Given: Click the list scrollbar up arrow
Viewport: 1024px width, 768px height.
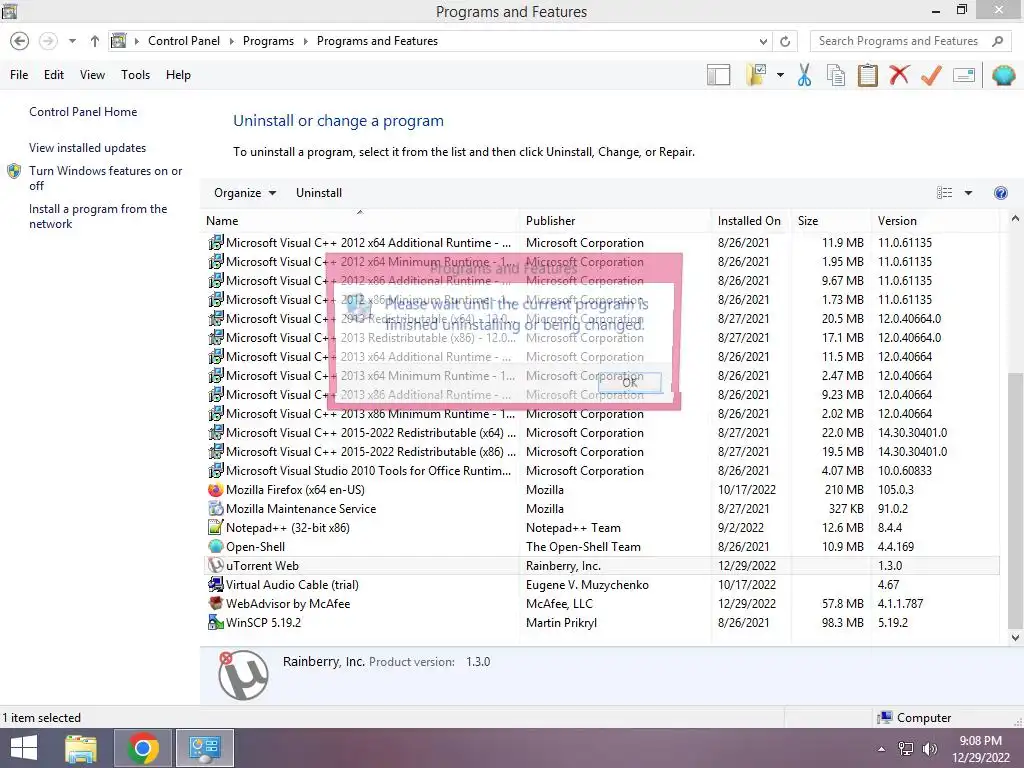Looking at the screenshot, I should 1015,219.
